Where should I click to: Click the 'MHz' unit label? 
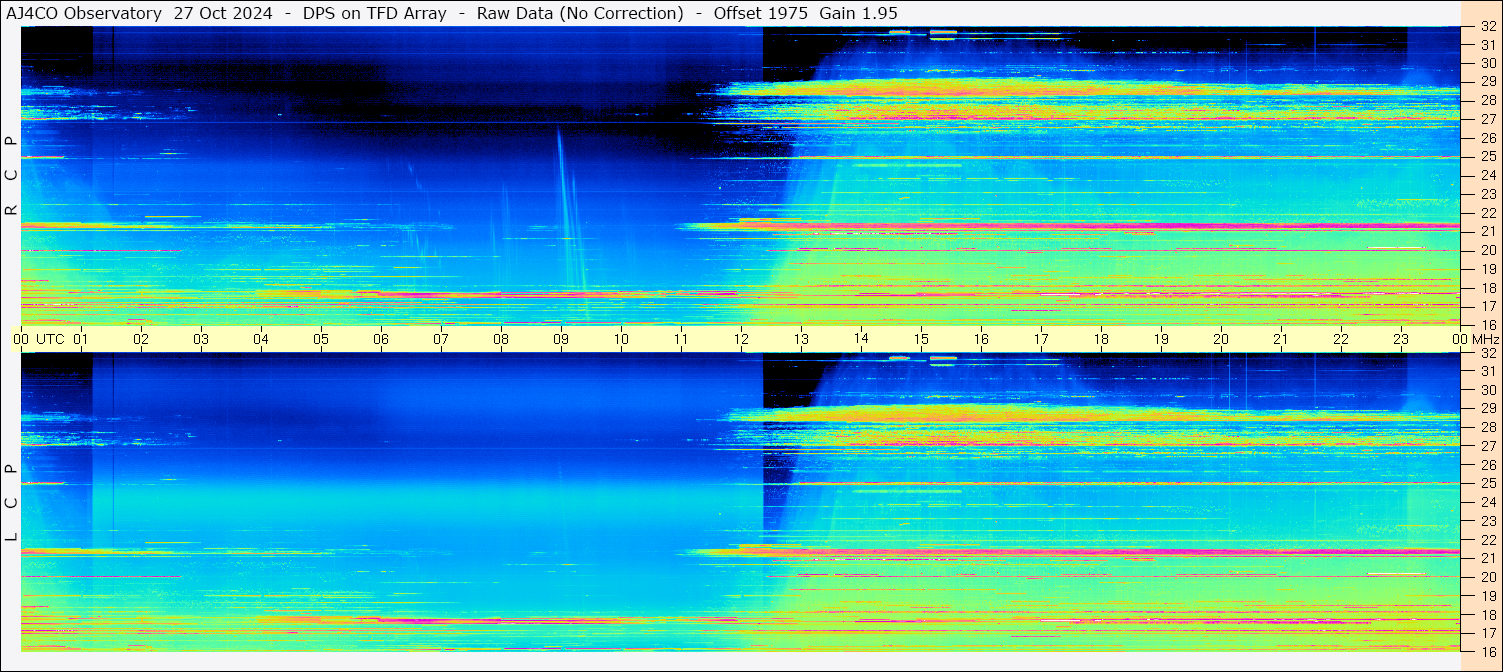pyautogui.click(x=1486, y=339)
